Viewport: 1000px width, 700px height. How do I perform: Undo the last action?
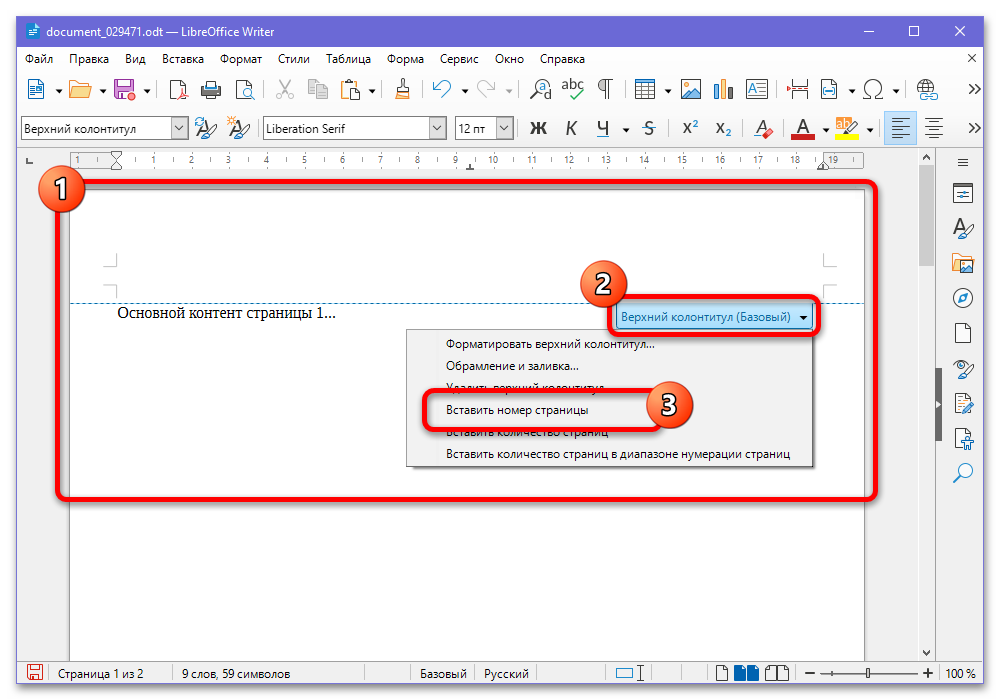point(441,90)
